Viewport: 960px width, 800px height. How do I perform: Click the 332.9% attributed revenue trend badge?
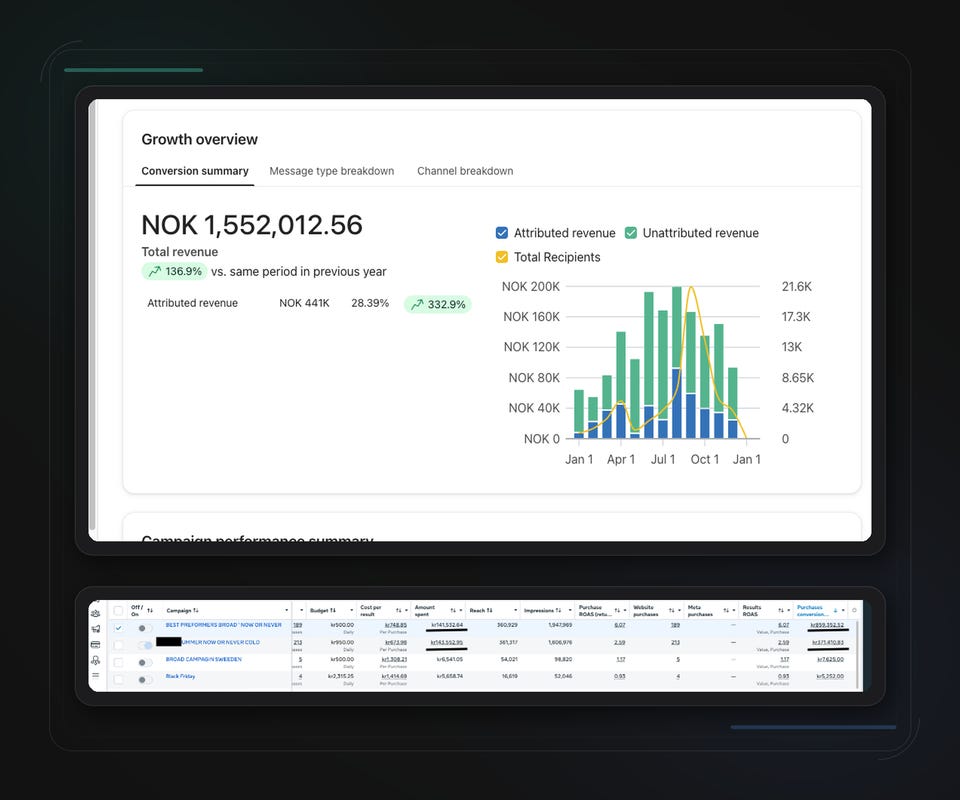(x=438, y=304)
